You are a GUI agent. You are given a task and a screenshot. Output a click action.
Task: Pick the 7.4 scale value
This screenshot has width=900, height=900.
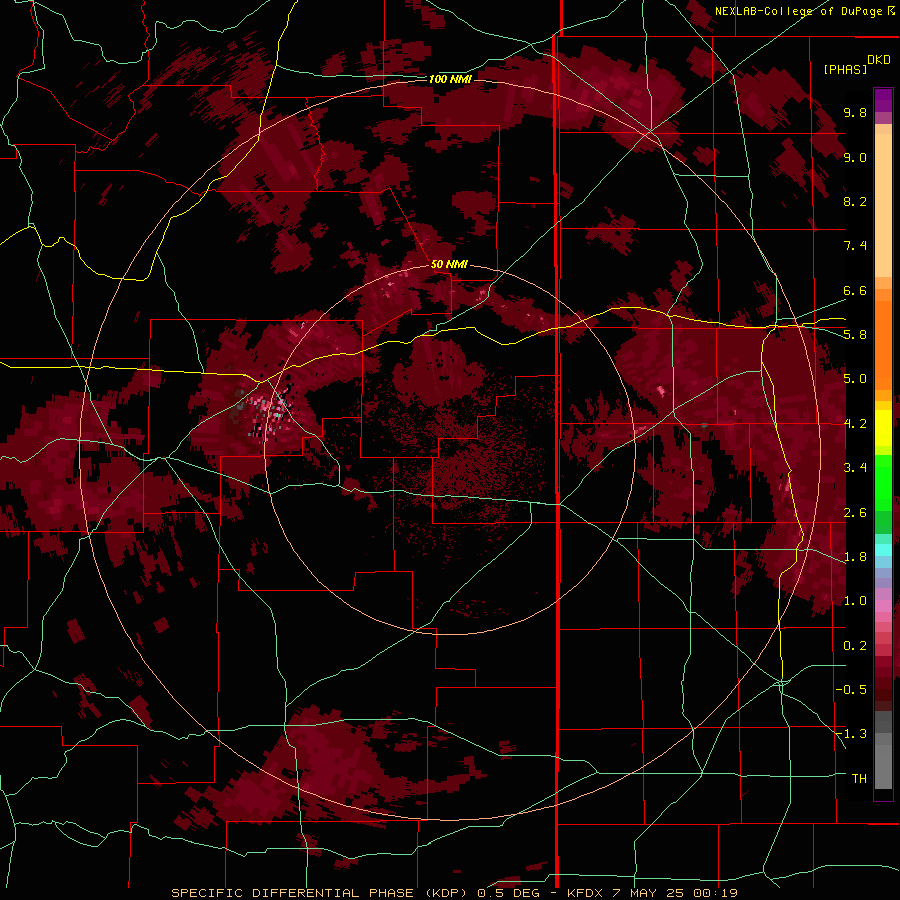855,246
